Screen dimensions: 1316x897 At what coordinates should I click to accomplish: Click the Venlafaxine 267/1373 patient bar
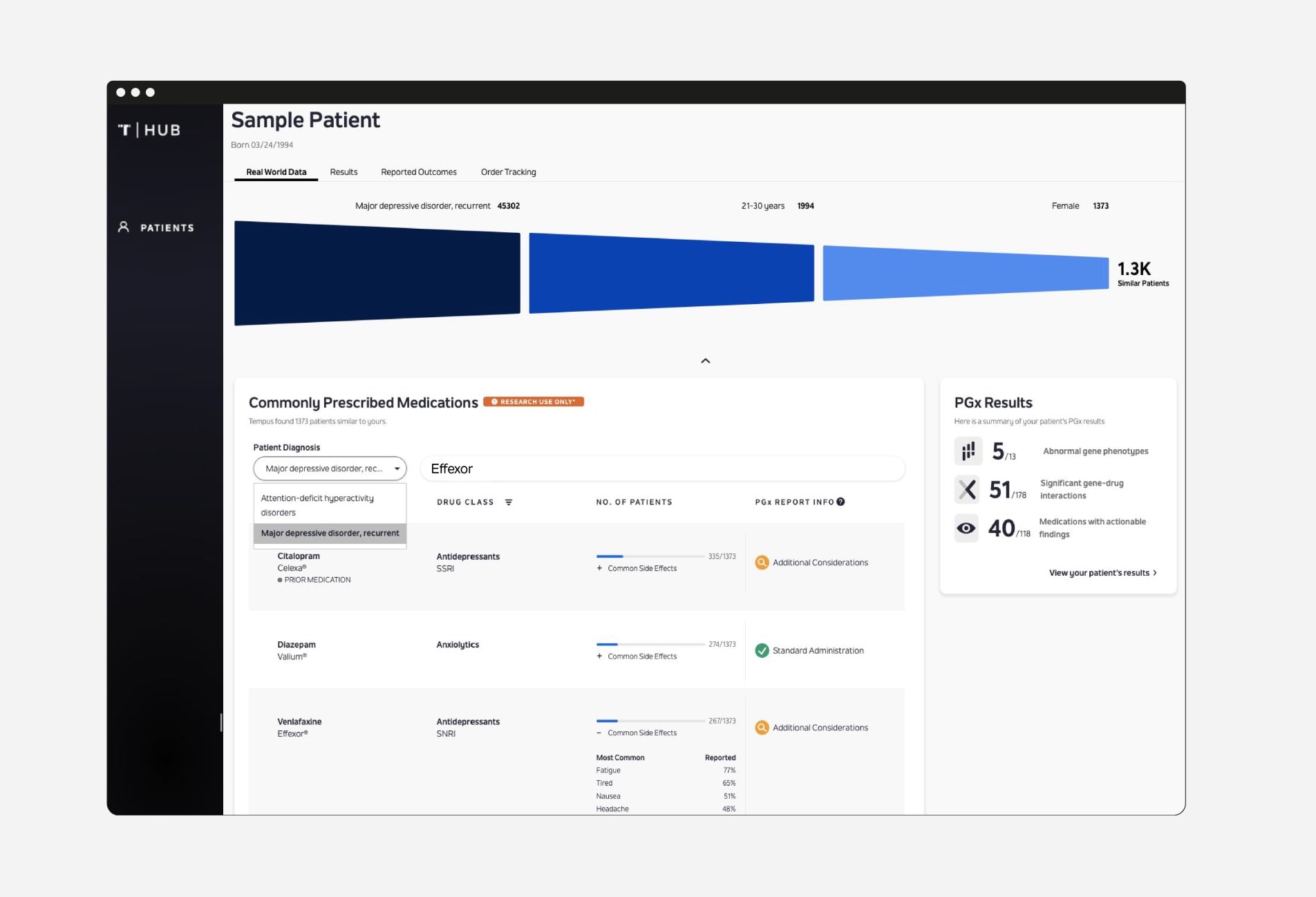pyautogui.click(x=650, y=721)
